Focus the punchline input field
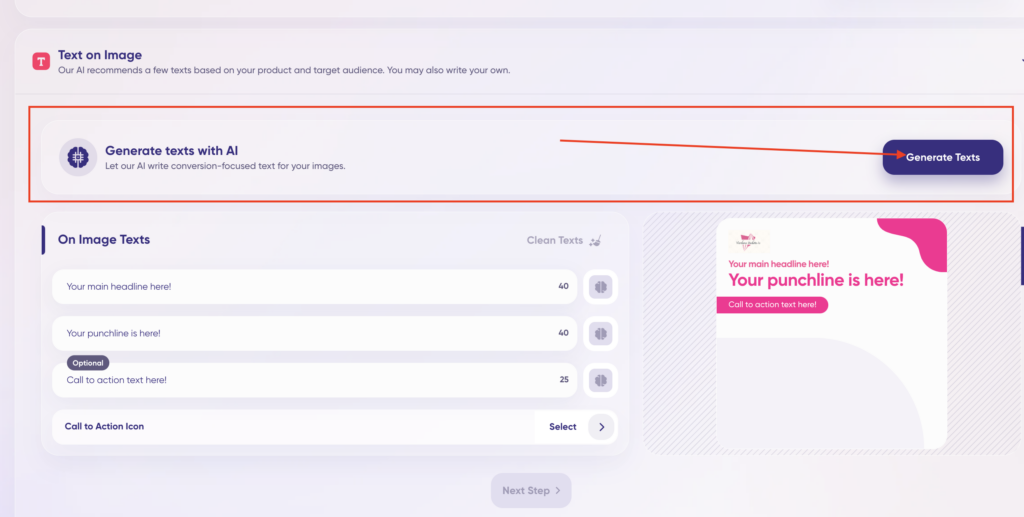 tap(314, 334)
